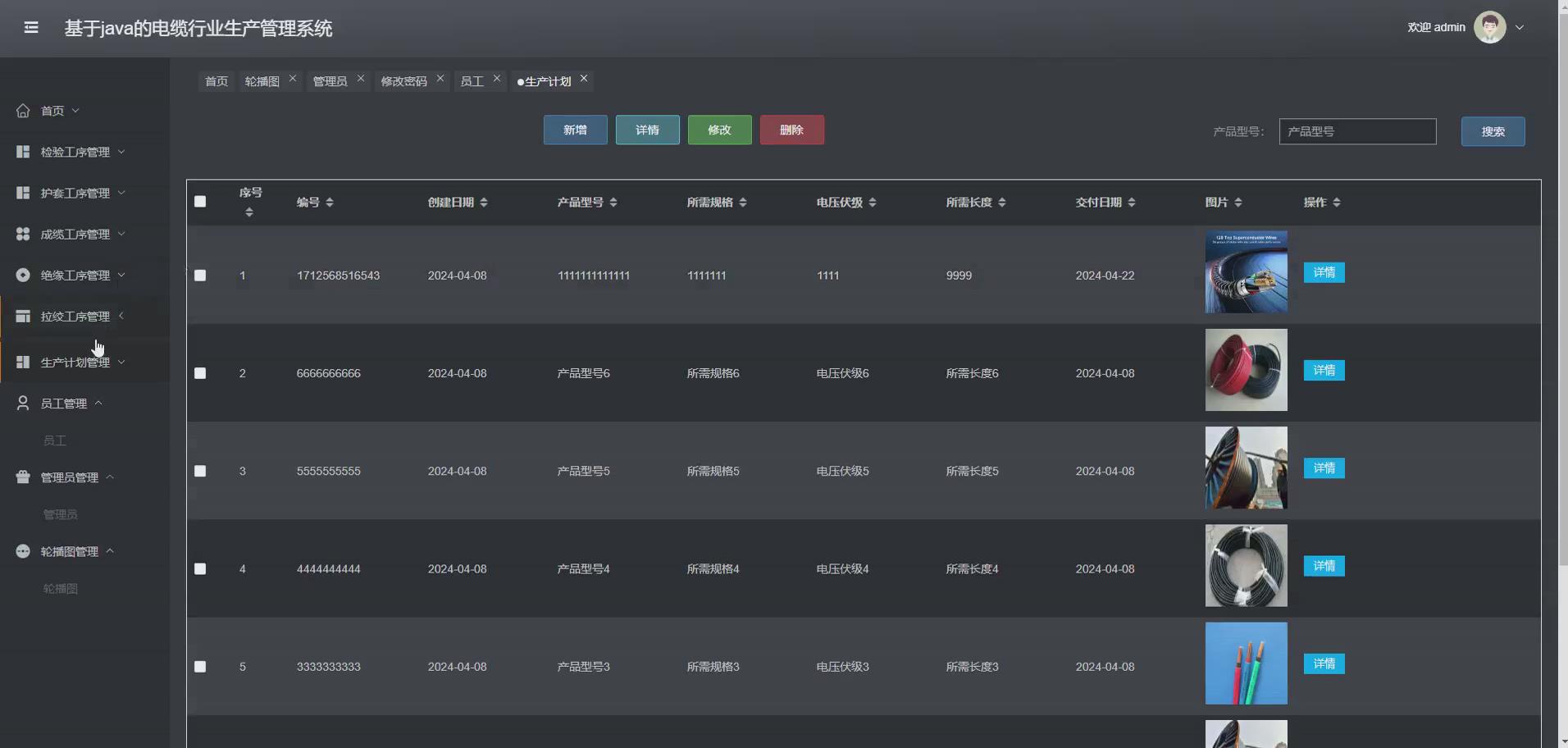Open 轮播图 submenu item in sidebar
The image size is (1568, 748).
tap(61, 588)
